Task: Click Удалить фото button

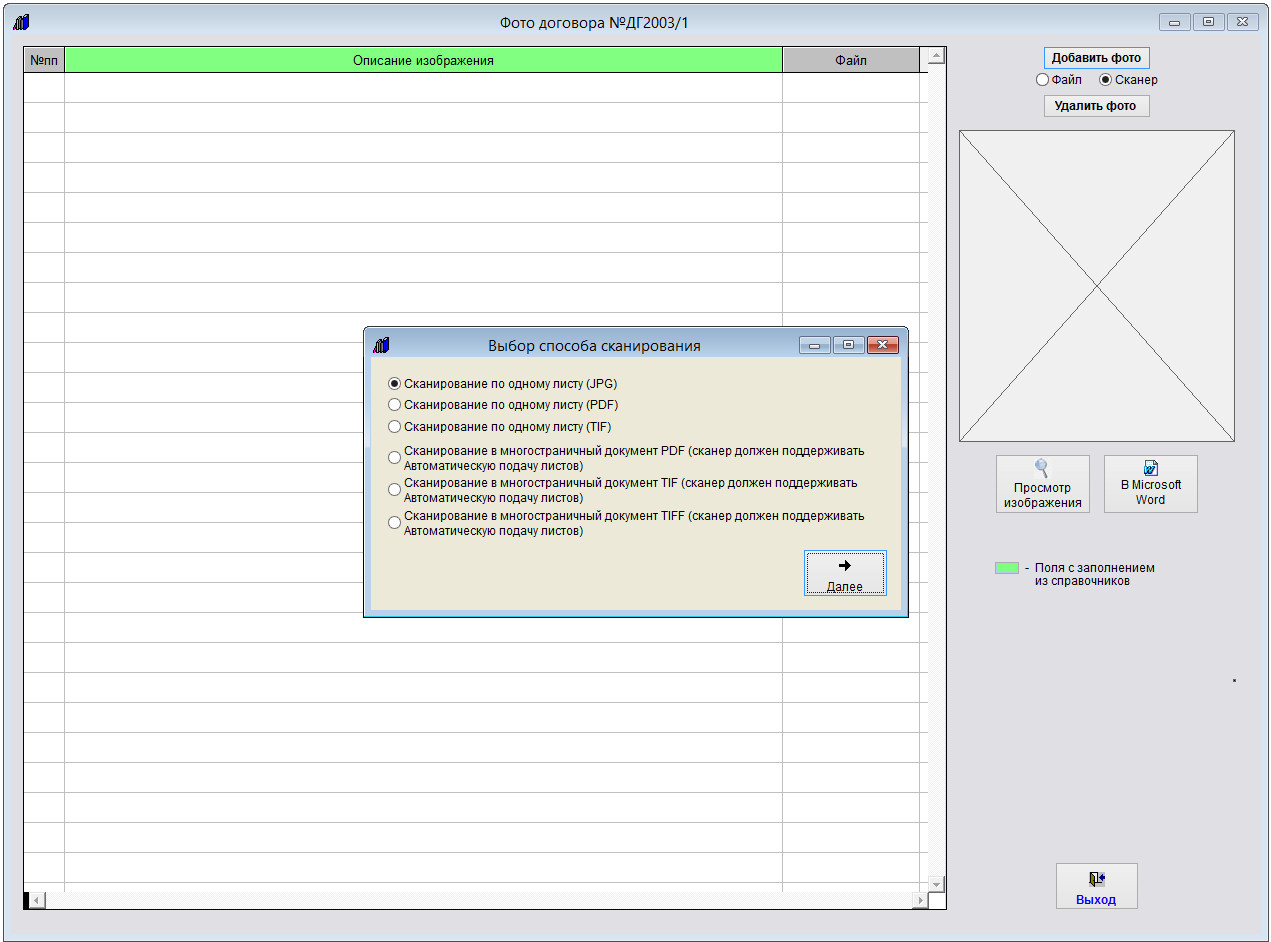Action: click(1096, 106)
